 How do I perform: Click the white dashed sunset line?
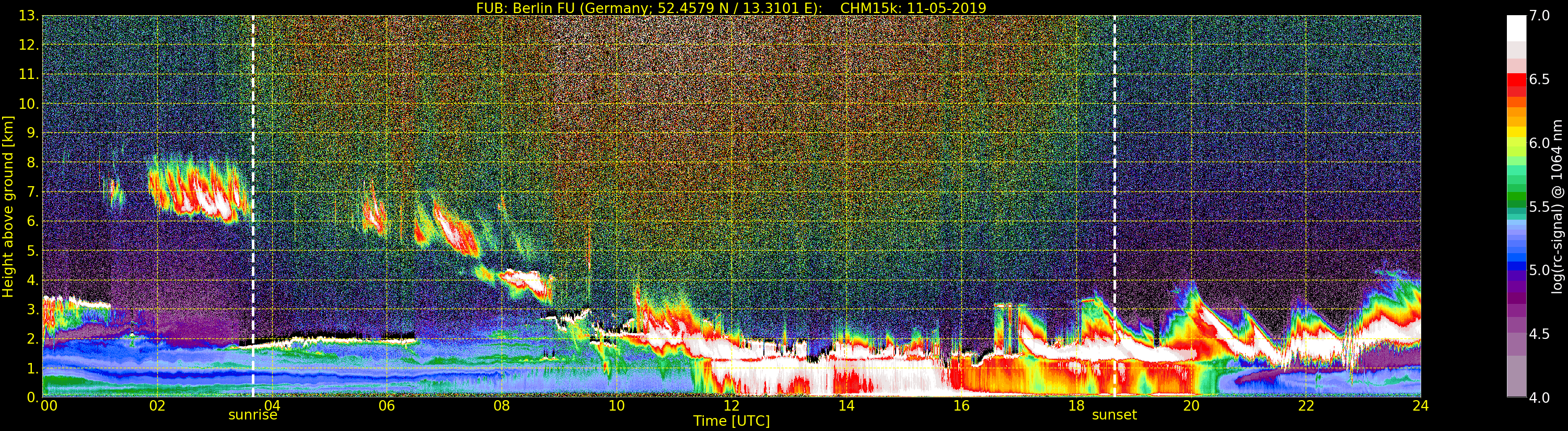click(x=1114, y=183)
